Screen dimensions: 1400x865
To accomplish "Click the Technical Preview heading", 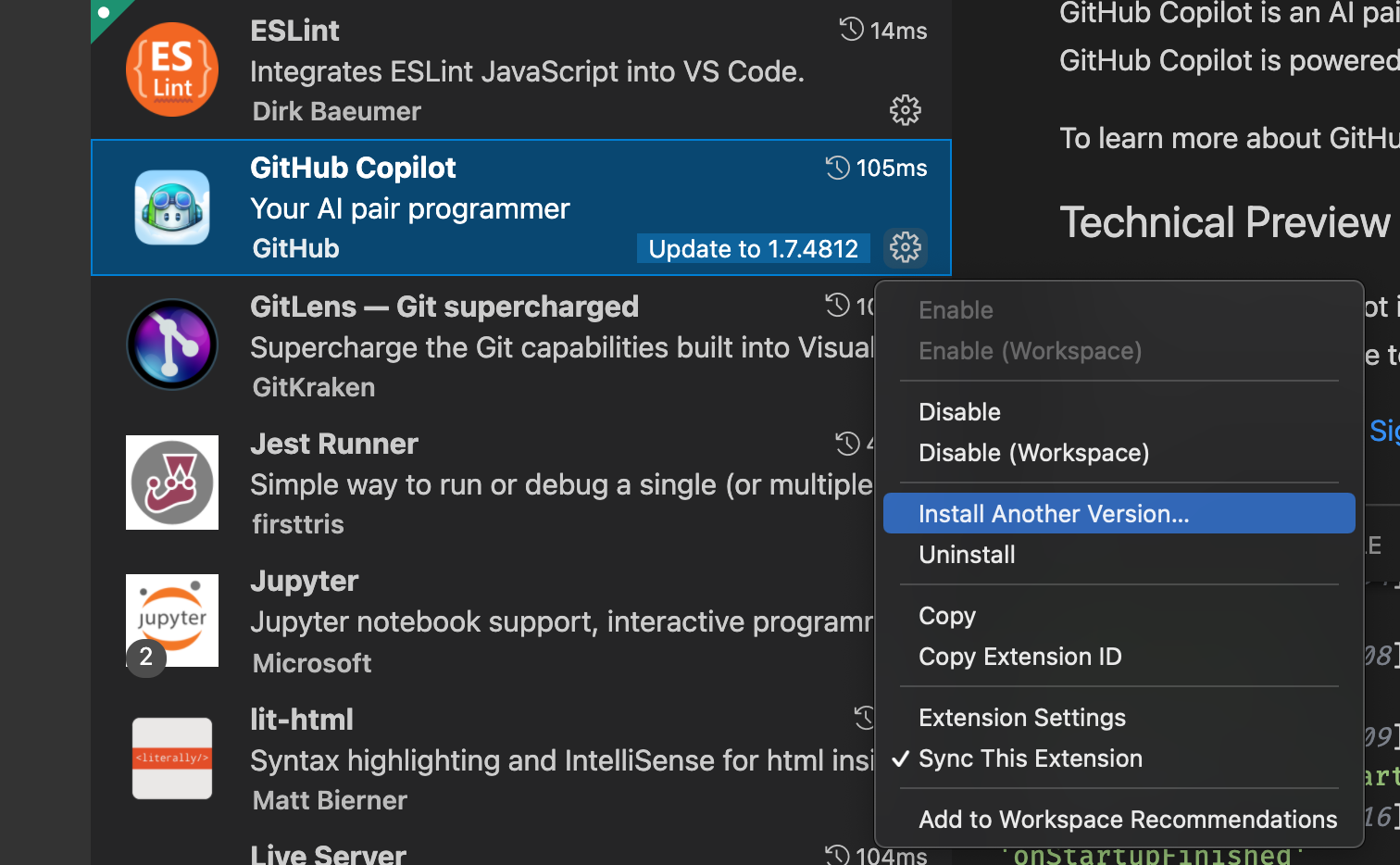I will [x=1225, y=222].
